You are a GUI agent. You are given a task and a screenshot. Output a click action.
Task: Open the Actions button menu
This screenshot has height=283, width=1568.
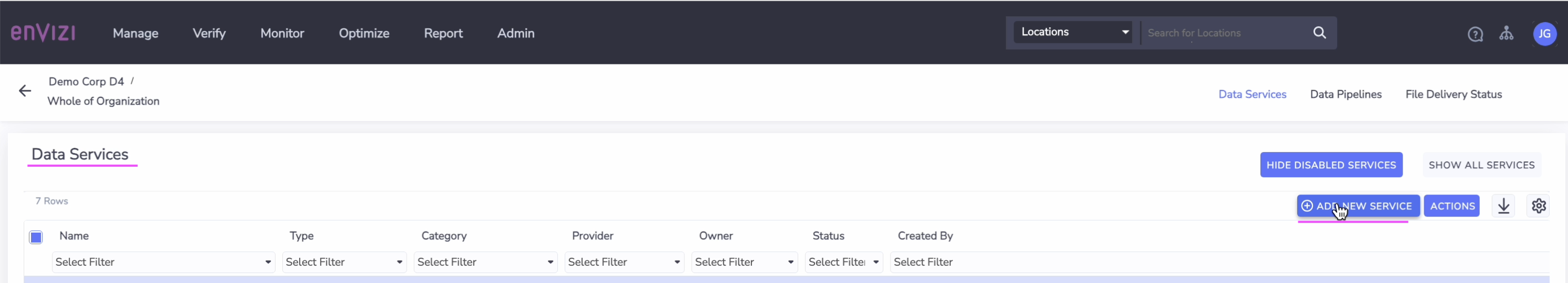[1452, 206]
